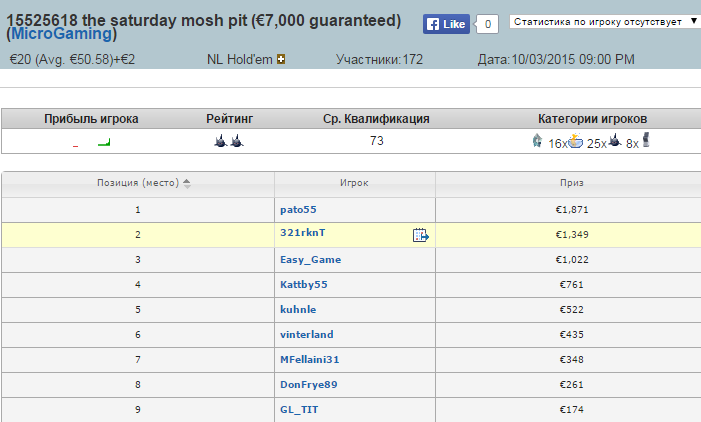
Task: Click the second shark rating icon
Action: [236, 141]
